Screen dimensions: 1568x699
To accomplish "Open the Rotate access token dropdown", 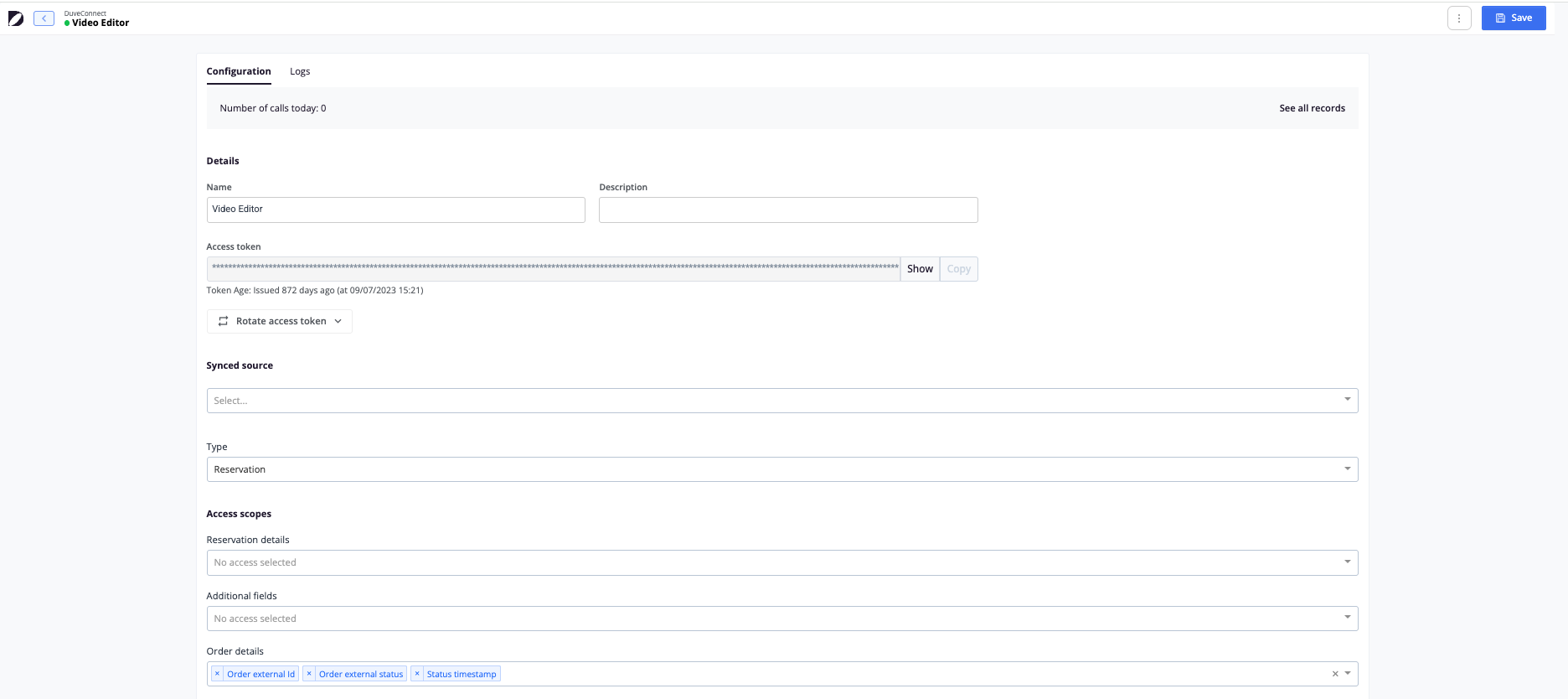I will pyautogui.click(x=280, y=321).
